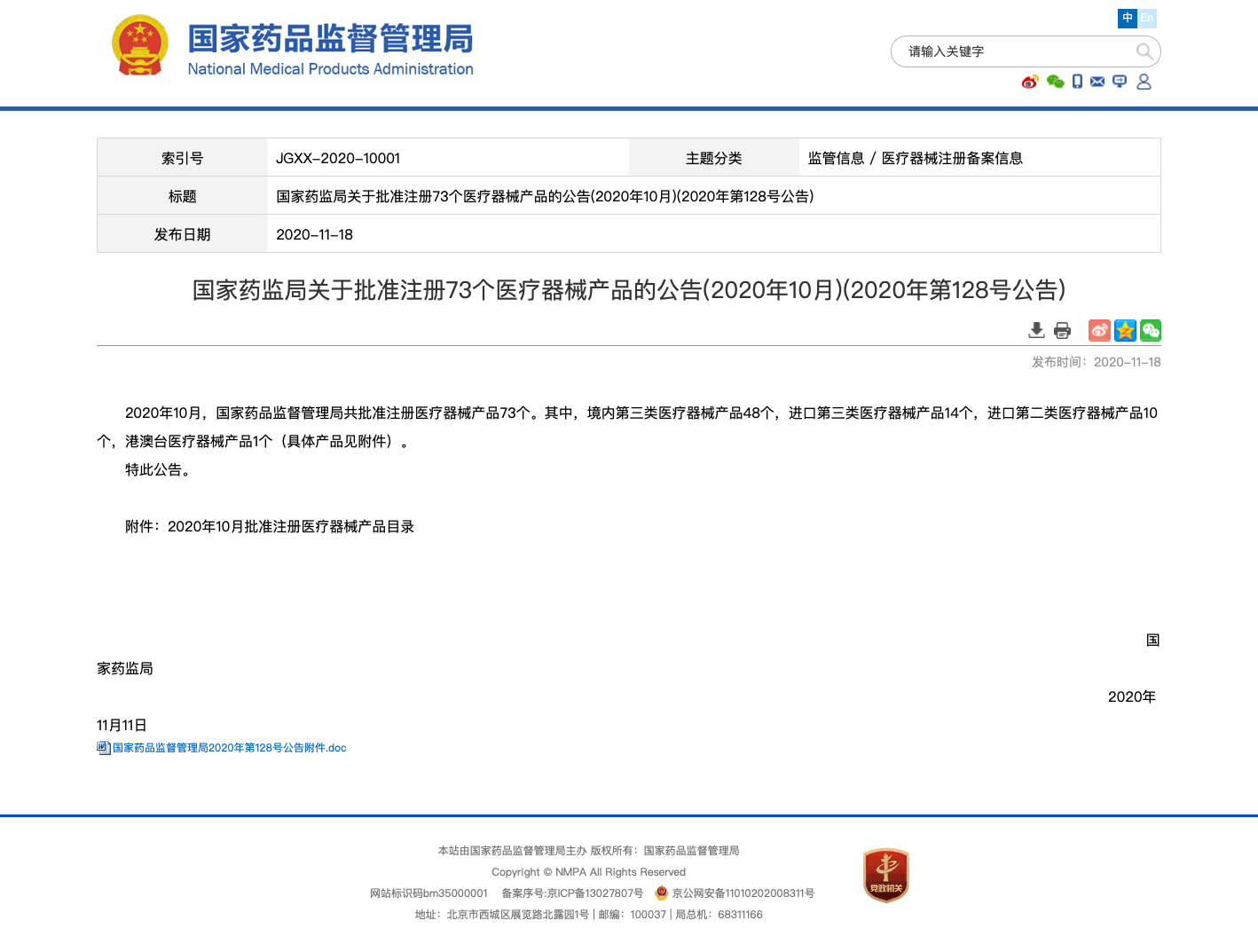Click the mobile phone icon in header
The height and width of the screenshot is (952, 1258).
pos(1077,82)
